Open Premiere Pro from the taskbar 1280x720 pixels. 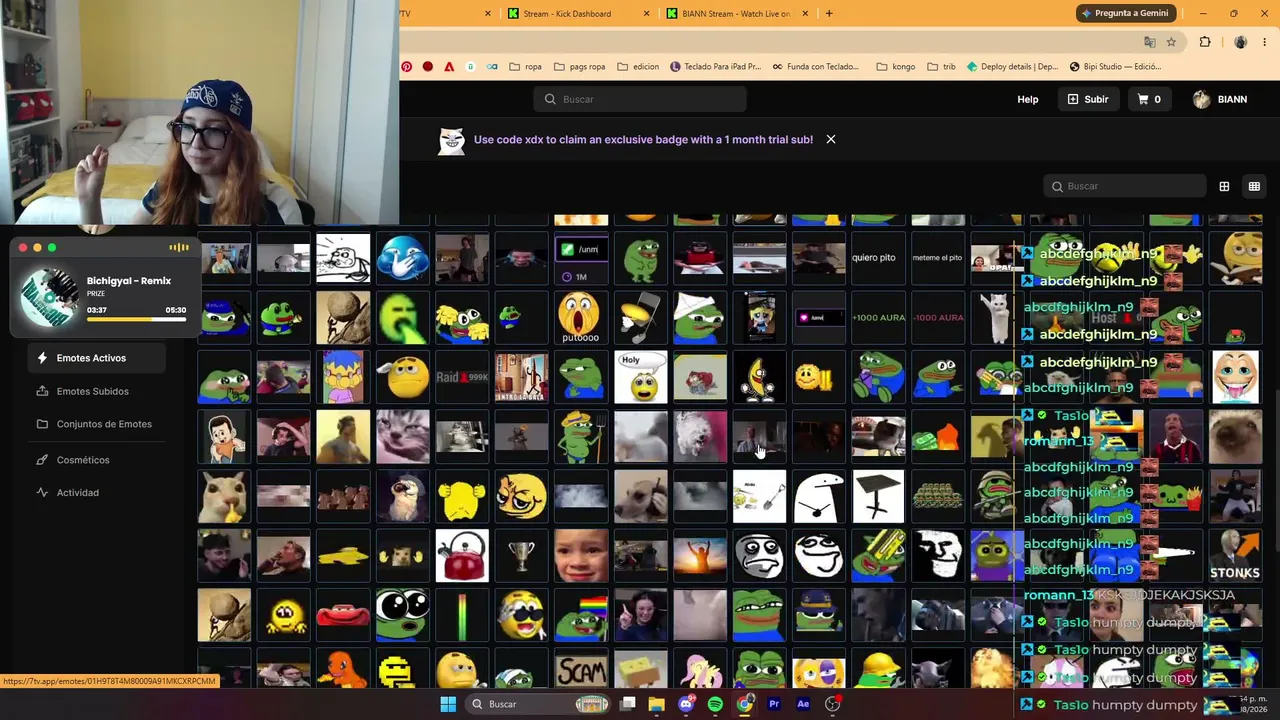point(774,704)
